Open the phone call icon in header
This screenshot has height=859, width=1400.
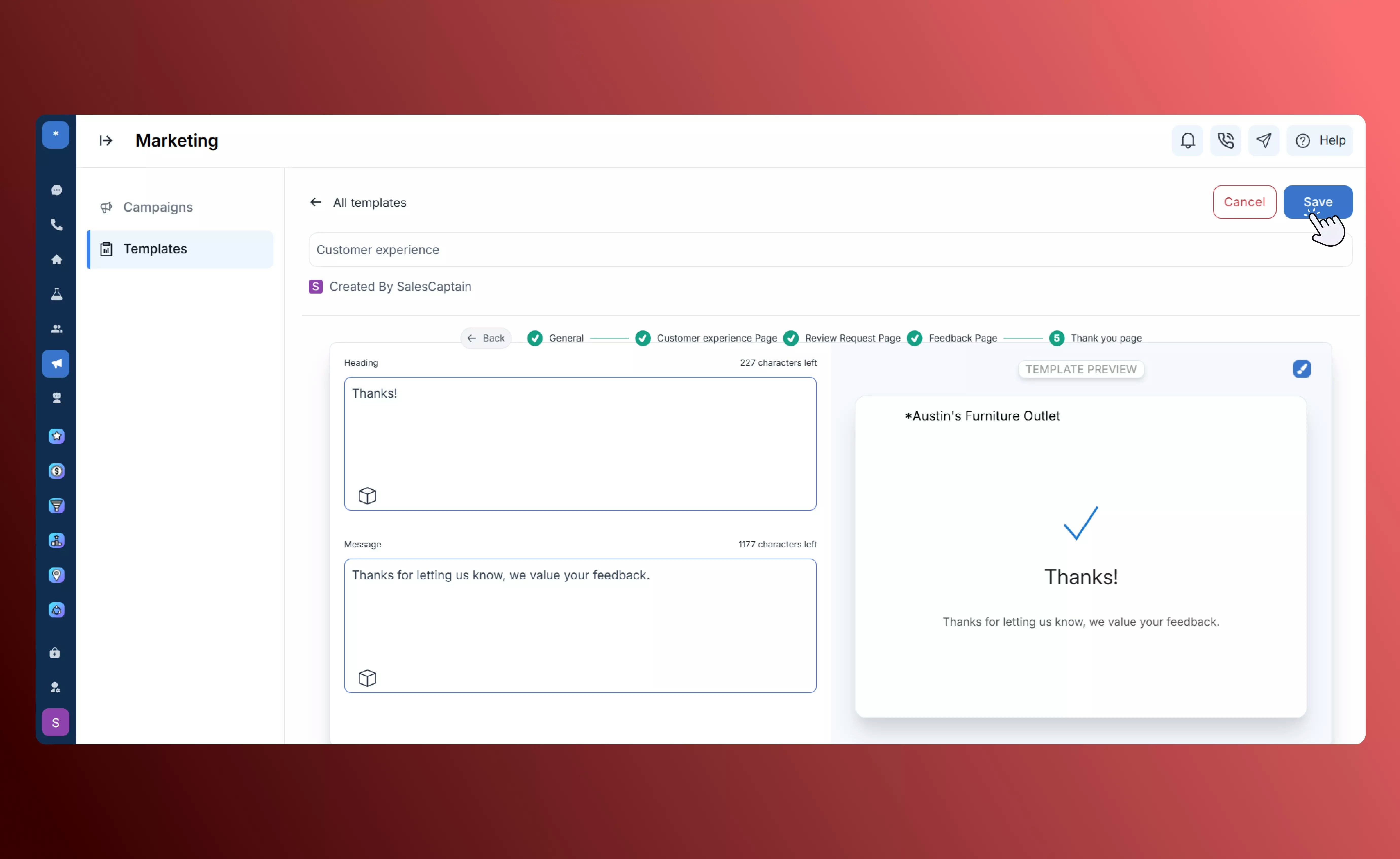(1226, 140)
